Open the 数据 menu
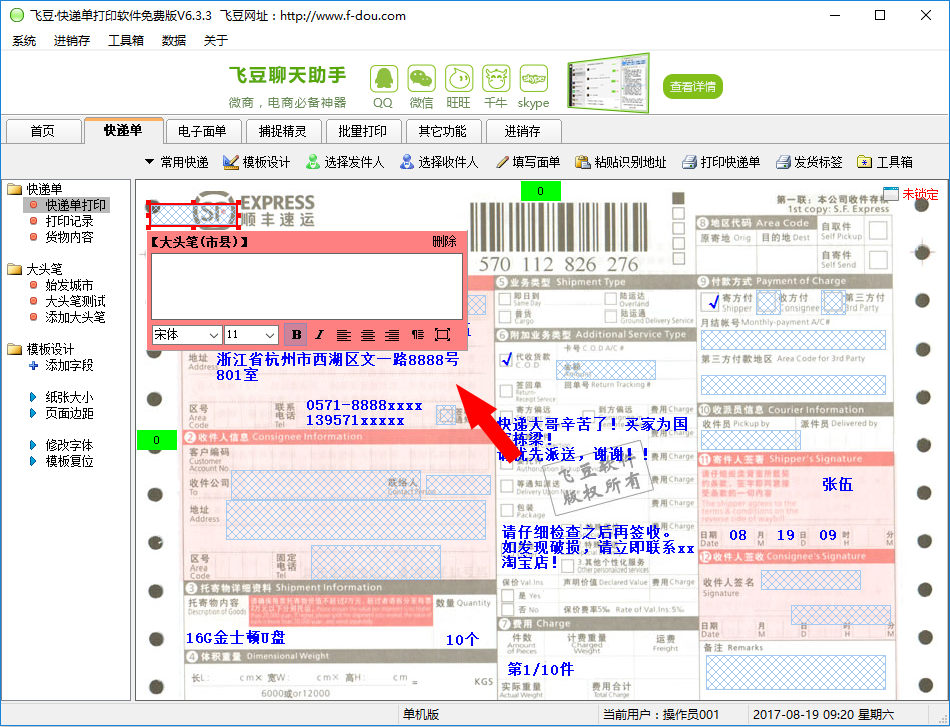The width and height of the screenshot is (950, 727). pos(174,41)
